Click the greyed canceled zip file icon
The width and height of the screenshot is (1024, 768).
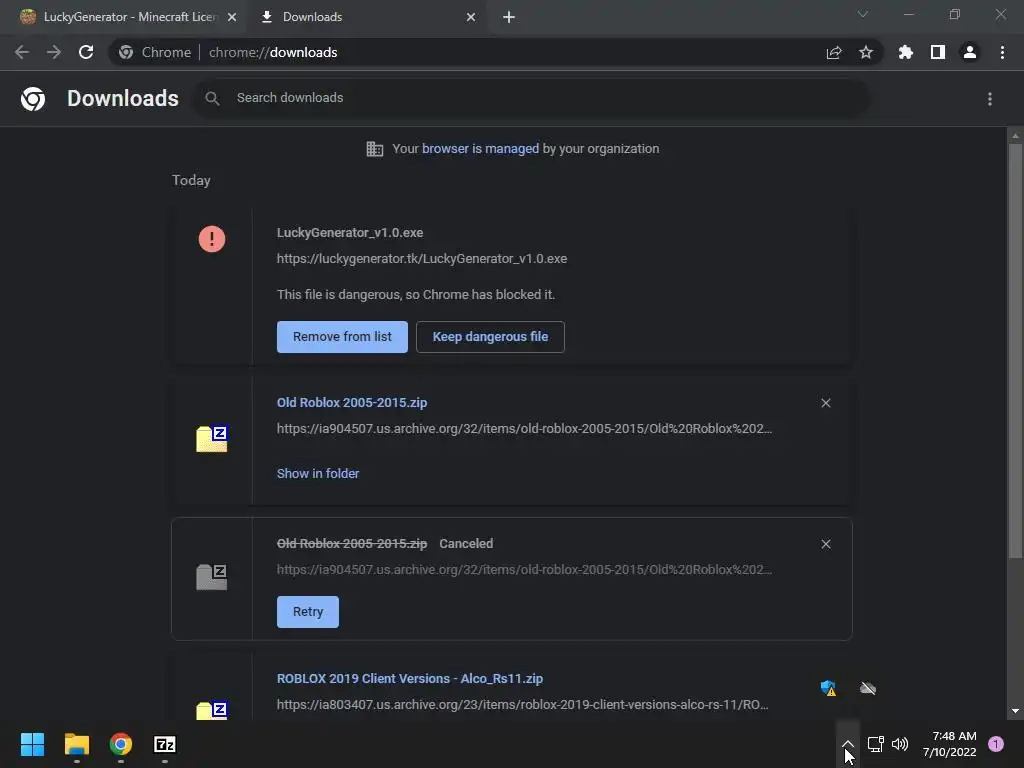tap(212, 577)
